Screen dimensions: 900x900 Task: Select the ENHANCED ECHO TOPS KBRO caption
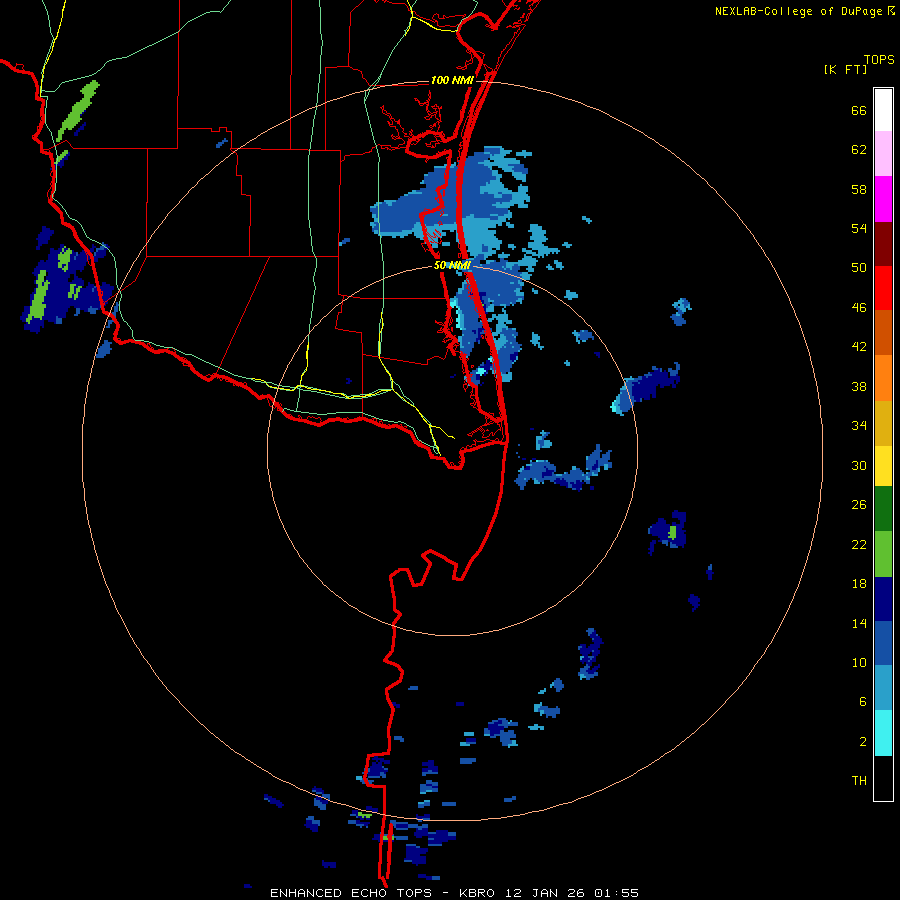pos(454,893)
